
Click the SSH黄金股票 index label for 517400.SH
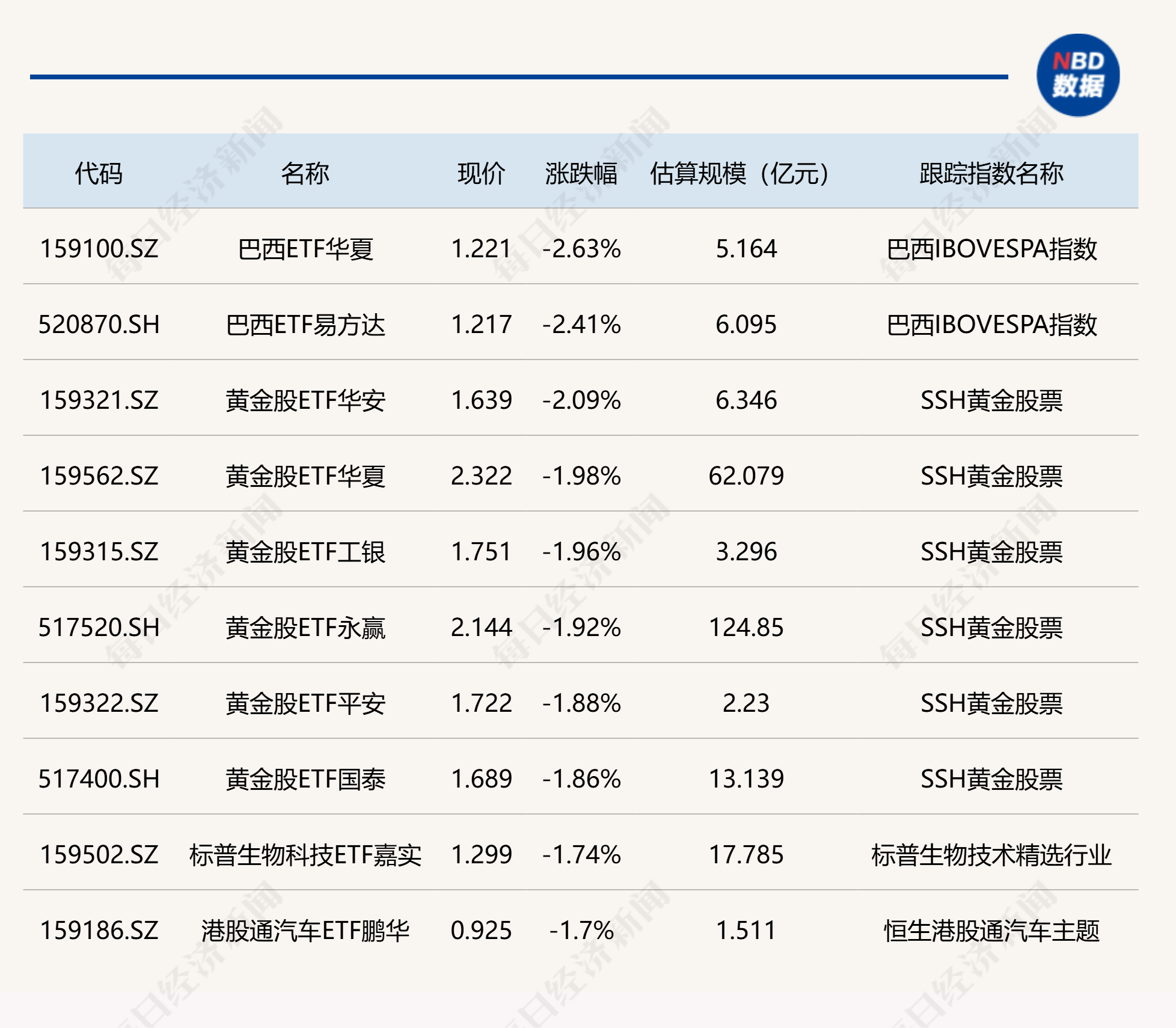tap(992, 779)
